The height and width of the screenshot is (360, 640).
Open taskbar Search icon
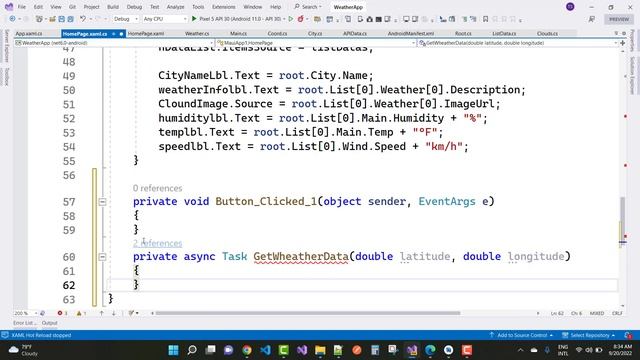click(192, 350)
